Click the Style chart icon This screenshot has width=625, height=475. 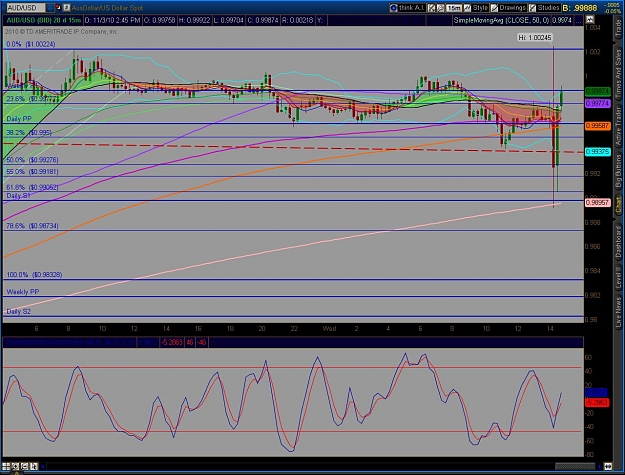pos(467,8)
